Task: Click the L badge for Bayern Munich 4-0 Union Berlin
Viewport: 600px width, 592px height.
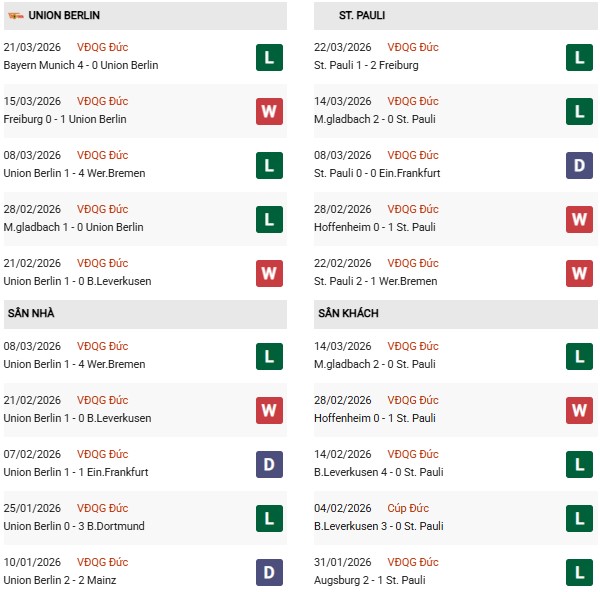Action: [268, 57]
